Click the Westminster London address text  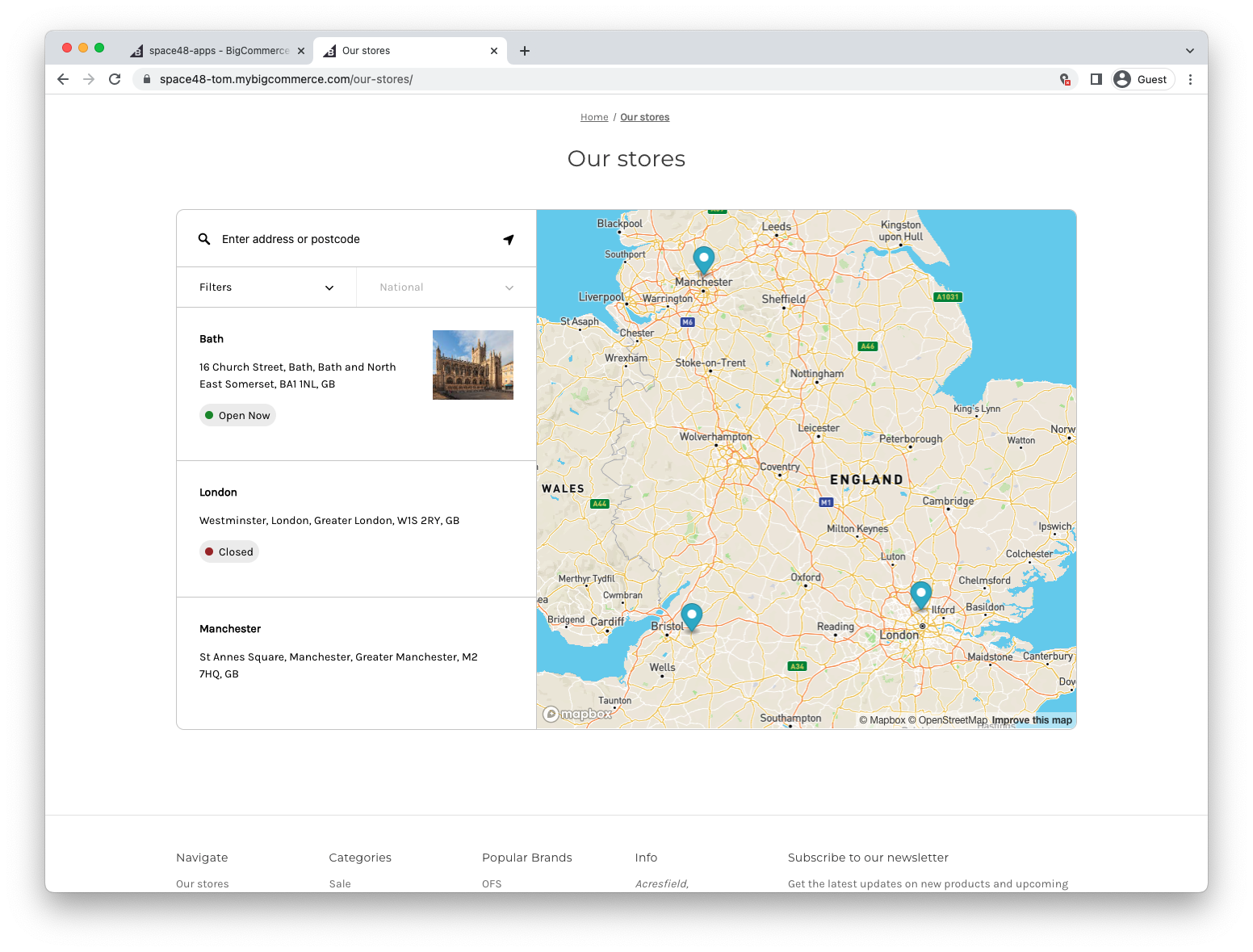pyautogui.click(x=329, y=521)
